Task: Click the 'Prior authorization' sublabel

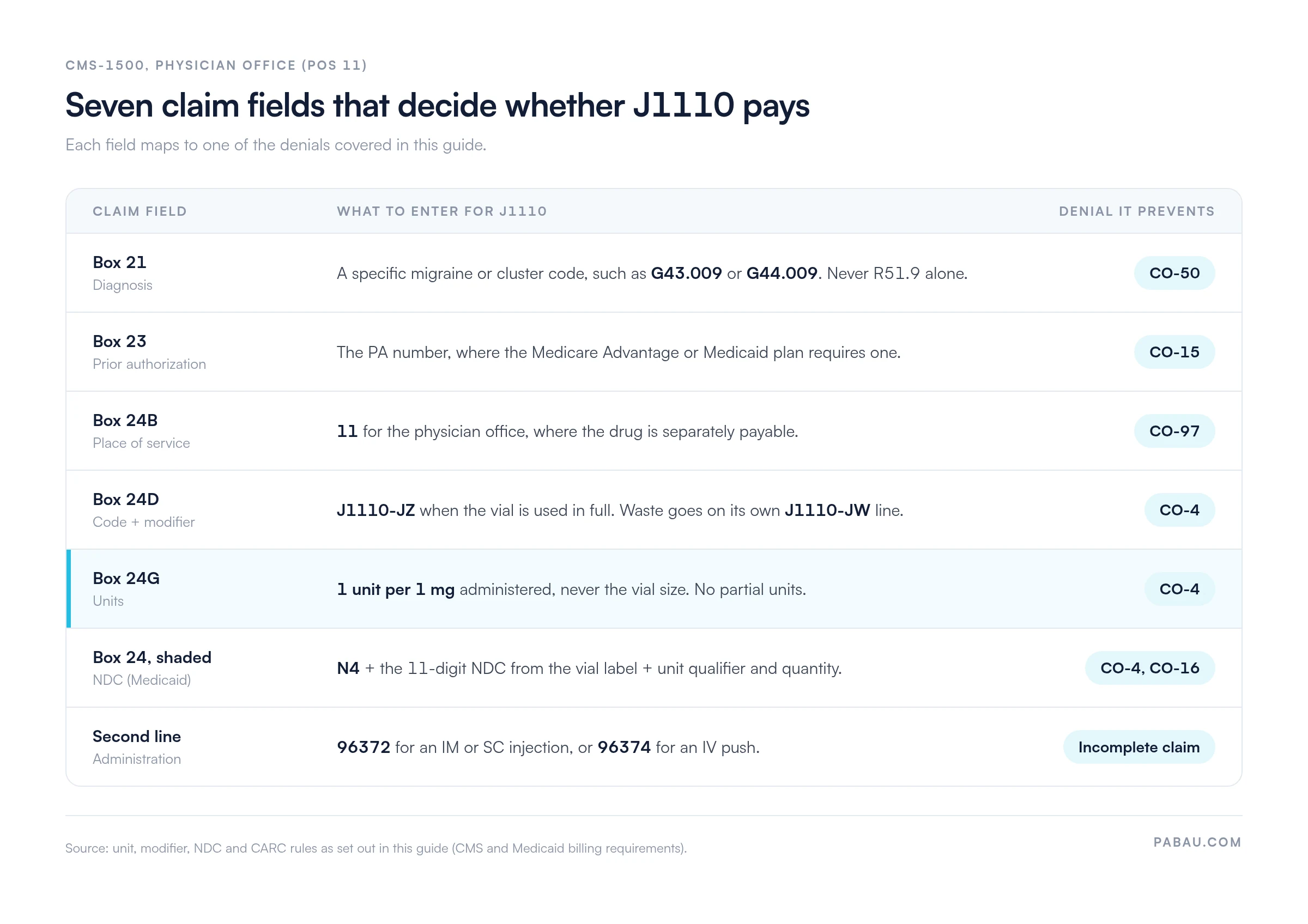Action: pos(149,364)
